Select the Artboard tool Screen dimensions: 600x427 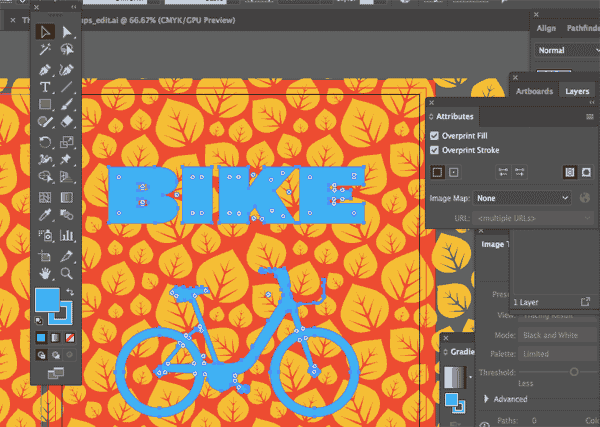(x=45, y=256)
